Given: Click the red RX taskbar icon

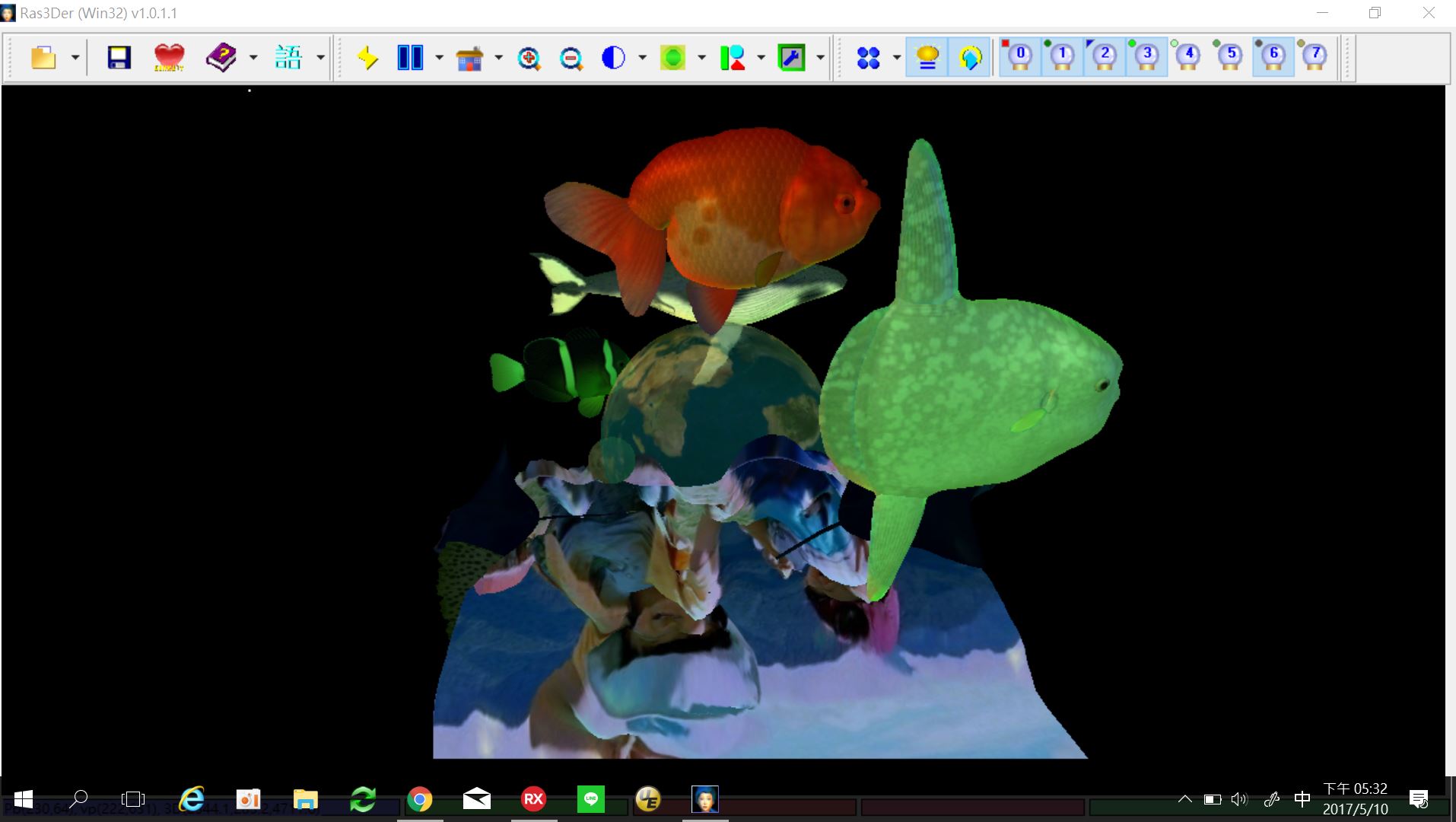Looking at the screenshot, I should click(x=534, y=799).
